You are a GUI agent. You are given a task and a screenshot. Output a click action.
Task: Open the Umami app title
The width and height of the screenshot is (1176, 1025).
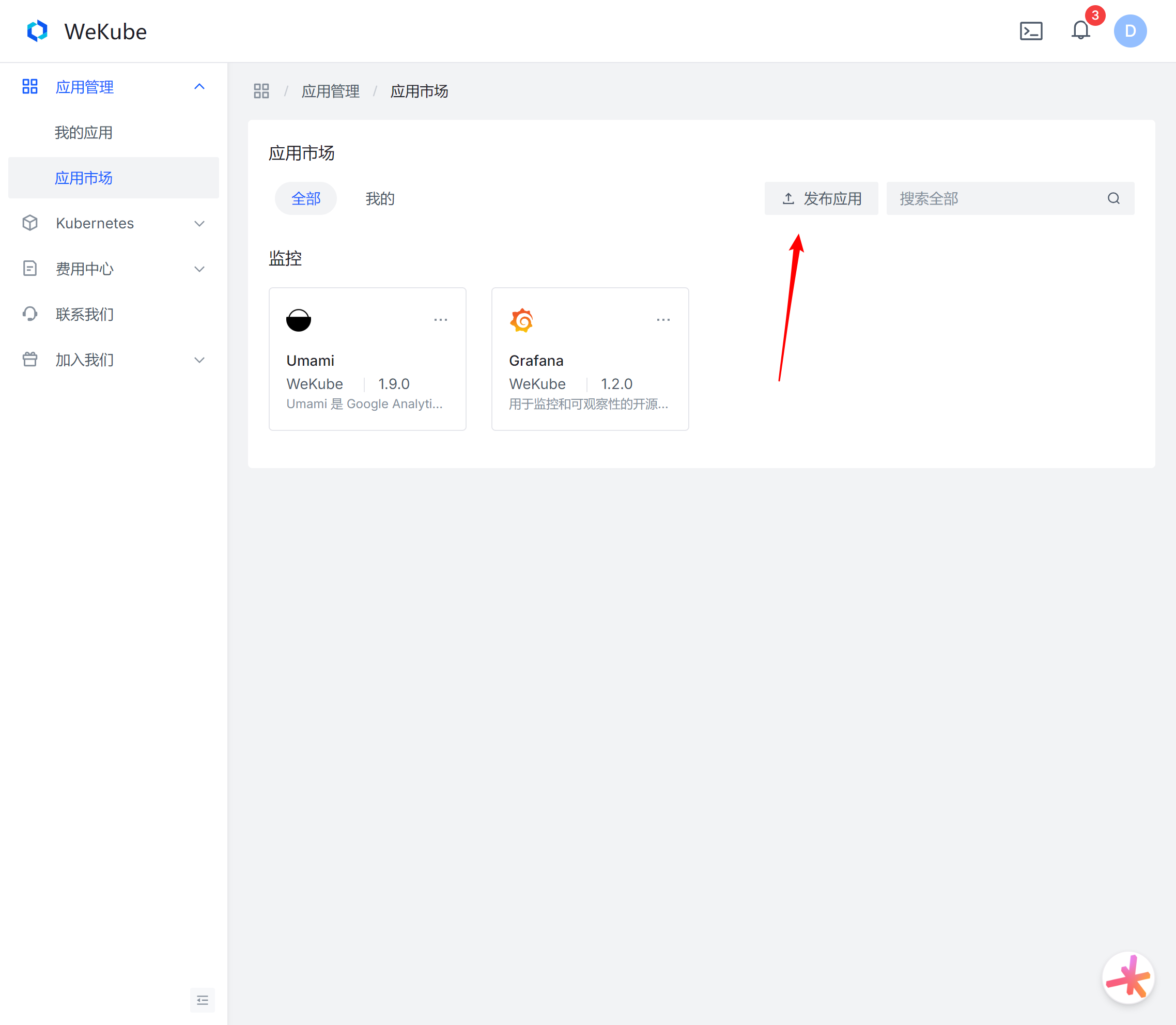310,361
